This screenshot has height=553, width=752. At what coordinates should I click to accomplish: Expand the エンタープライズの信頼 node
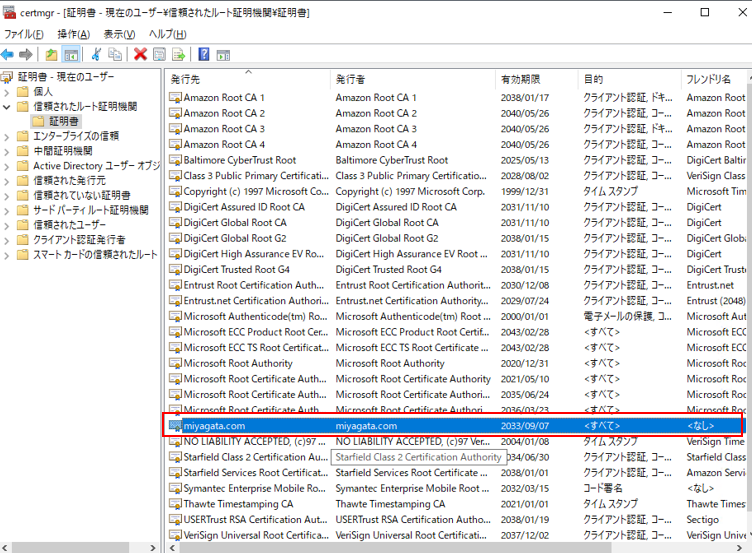click(6, 137)
